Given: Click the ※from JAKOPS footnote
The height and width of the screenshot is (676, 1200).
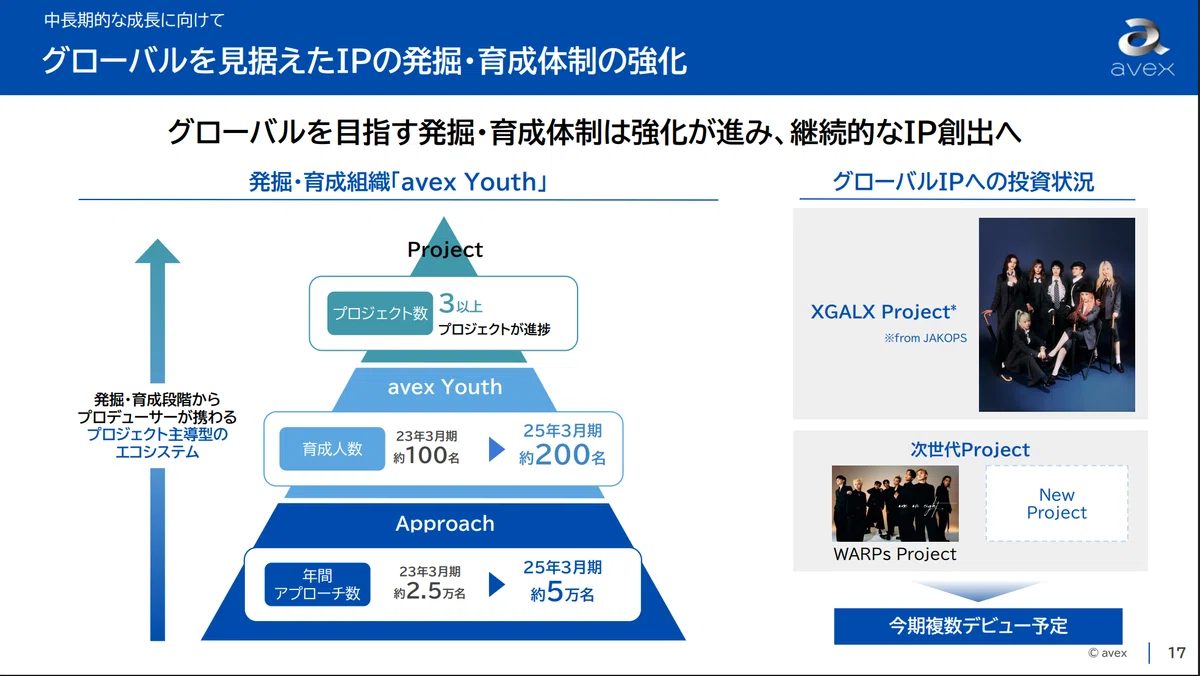Looking at the screenshot, I should coord(925,338).
